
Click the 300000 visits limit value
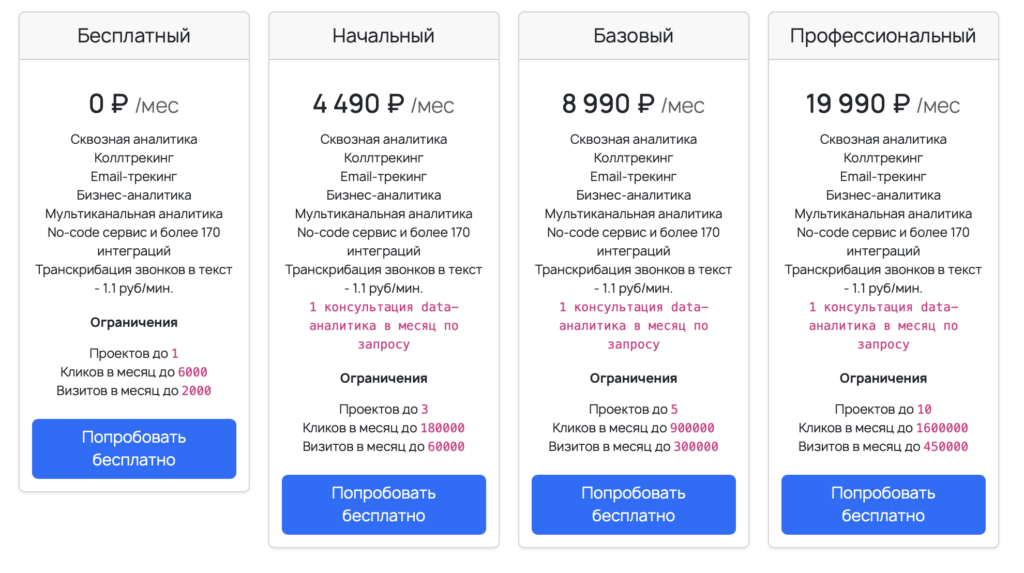(x=696, y=447)
